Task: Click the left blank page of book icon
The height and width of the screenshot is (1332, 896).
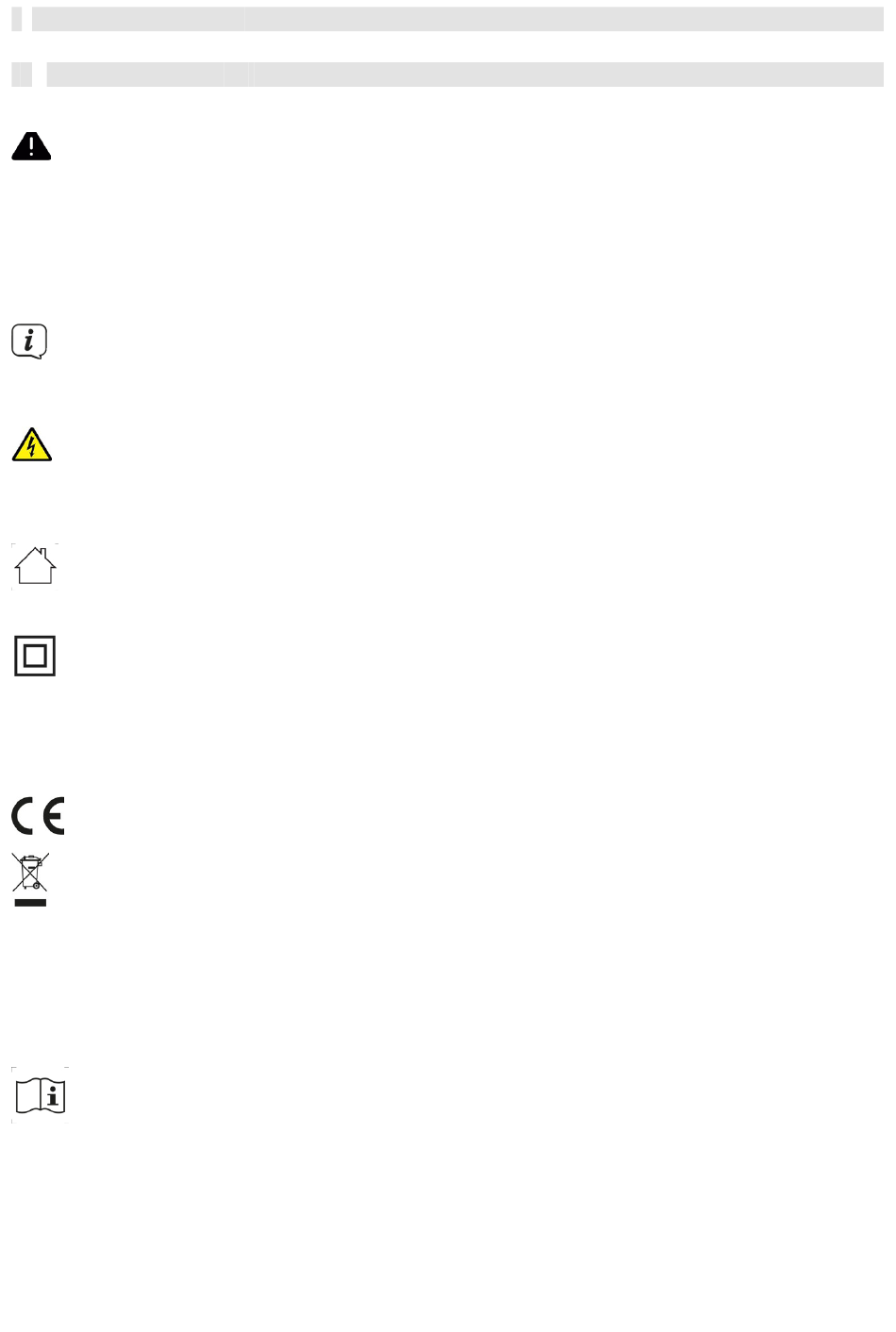Action: click(27, 1096)
